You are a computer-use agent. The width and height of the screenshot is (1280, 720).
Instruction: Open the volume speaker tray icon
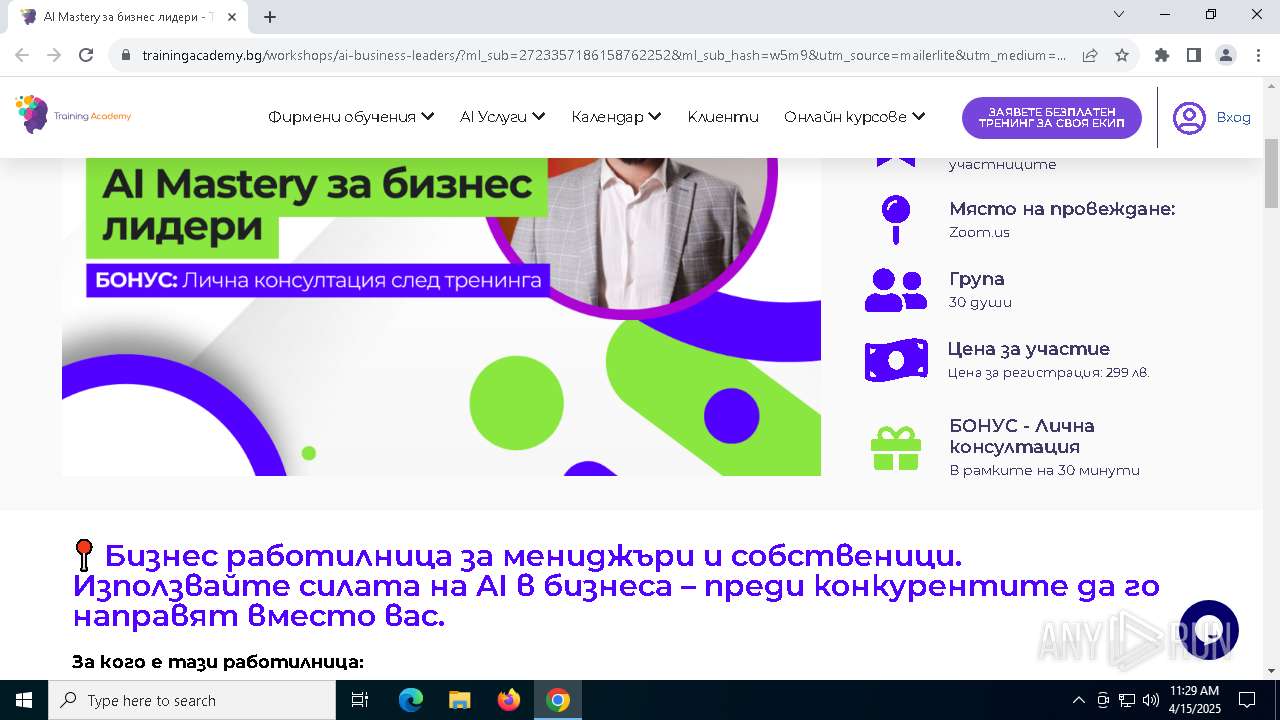click(x=1151, y=700)
